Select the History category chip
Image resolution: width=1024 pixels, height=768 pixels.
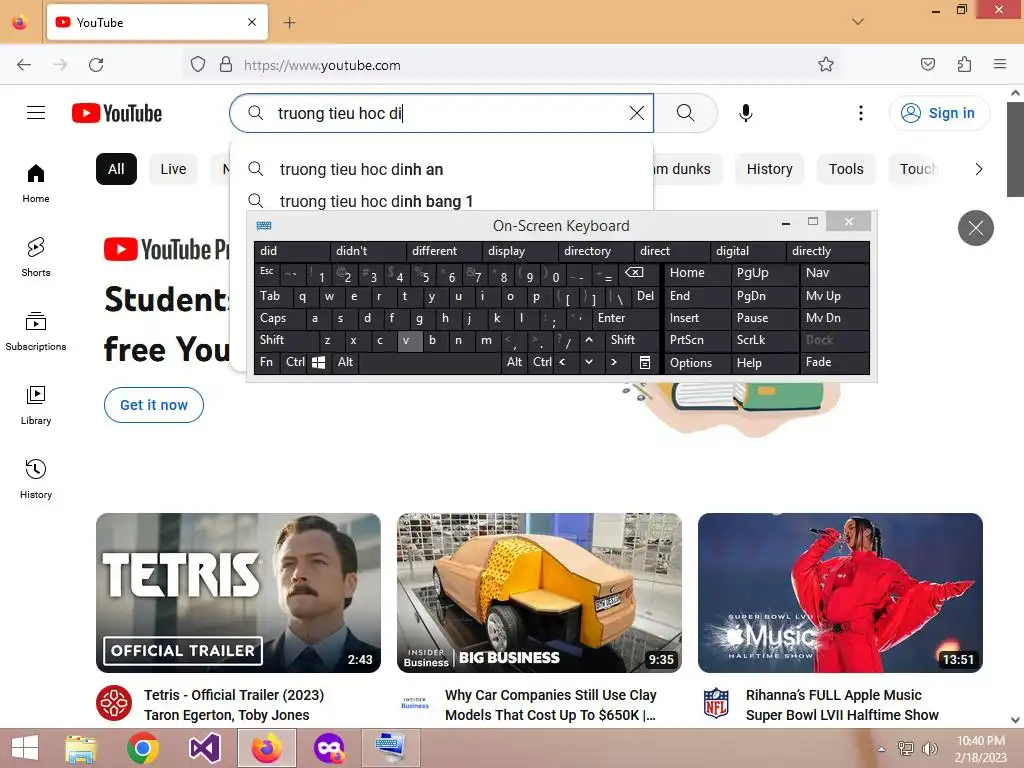[x=769, y=169]
